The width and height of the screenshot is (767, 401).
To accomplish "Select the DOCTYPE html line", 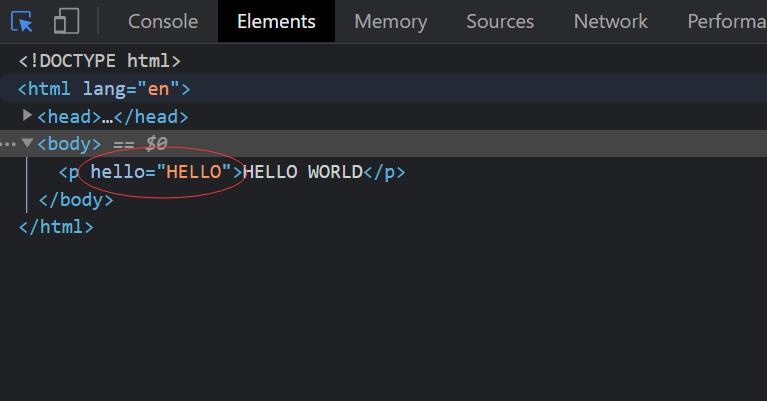I will pos(100,62).
